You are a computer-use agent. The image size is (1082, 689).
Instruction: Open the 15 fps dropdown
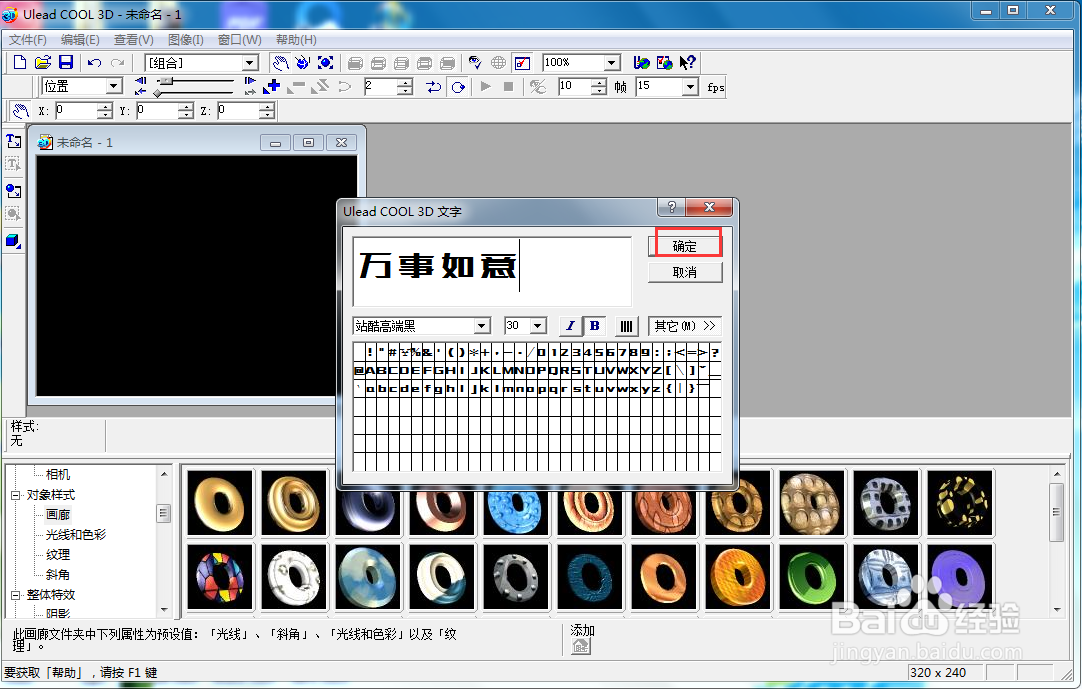689,86
